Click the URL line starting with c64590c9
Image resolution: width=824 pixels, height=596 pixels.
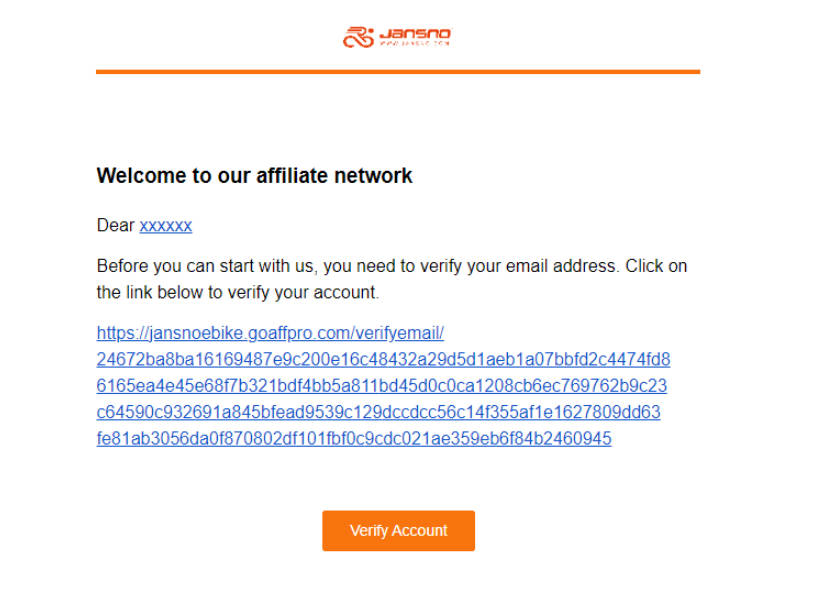[x=378, y=412]
